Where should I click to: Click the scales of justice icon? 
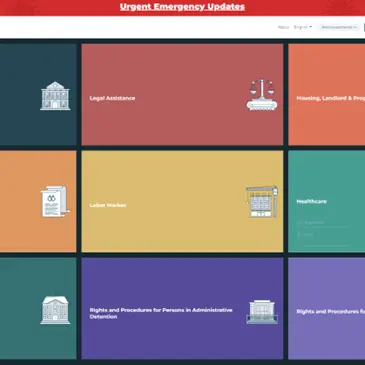[262, 94]
